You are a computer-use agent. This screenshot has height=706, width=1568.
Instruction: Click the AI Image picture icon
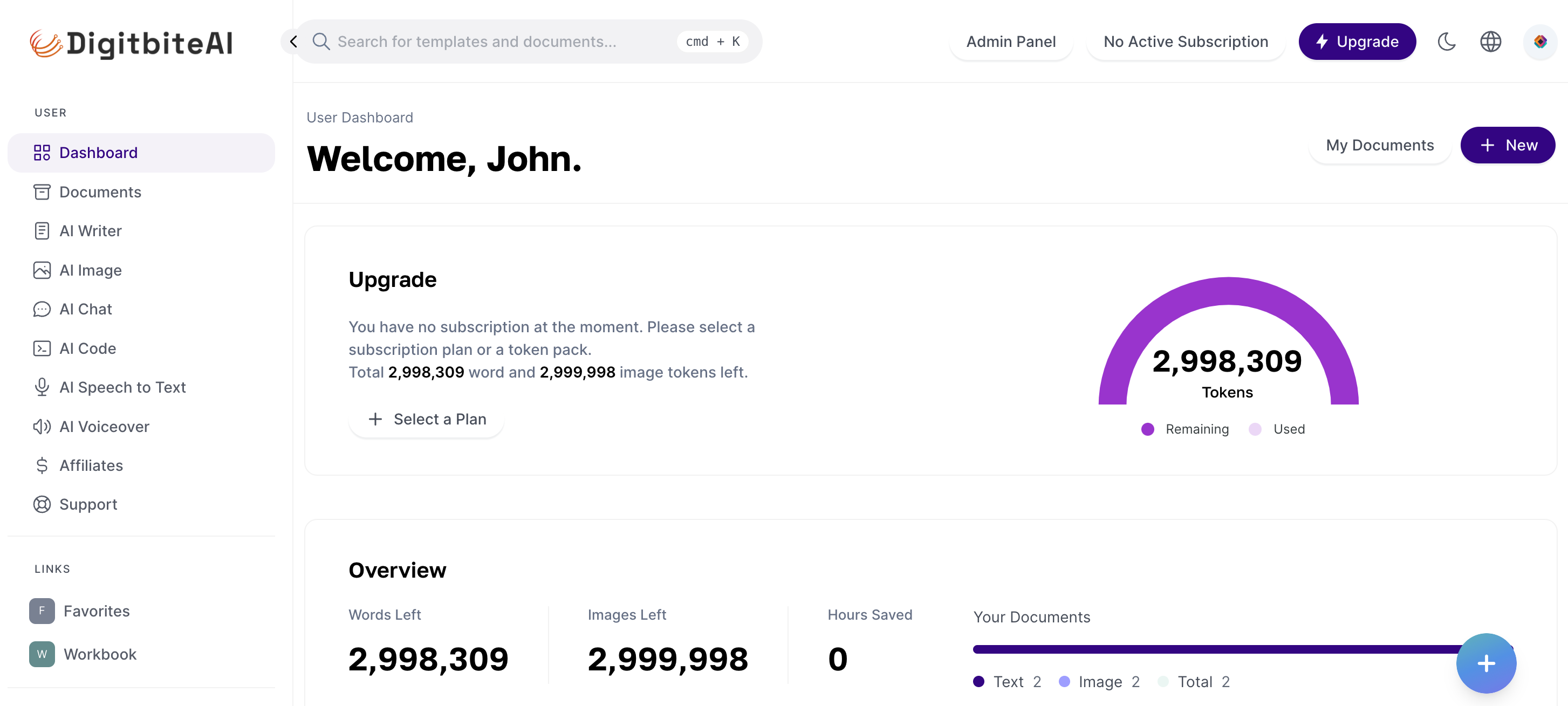click(x=42, y=270)
